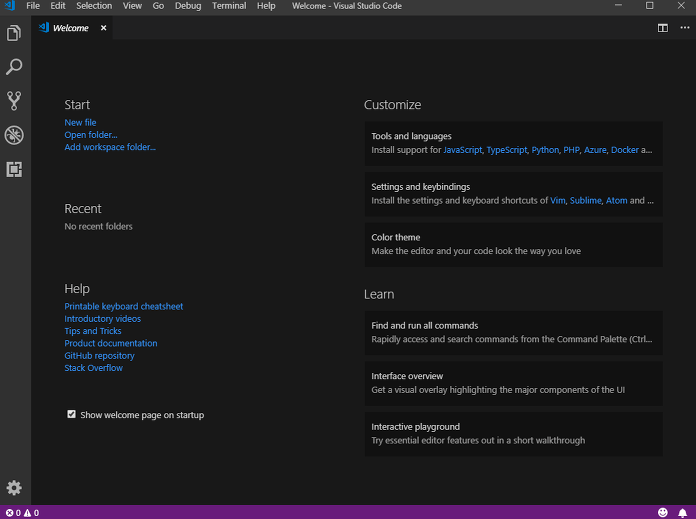This screenshot has width=696, height=519.
Task: Open the Manage gear icon
Action: point(14,487)
